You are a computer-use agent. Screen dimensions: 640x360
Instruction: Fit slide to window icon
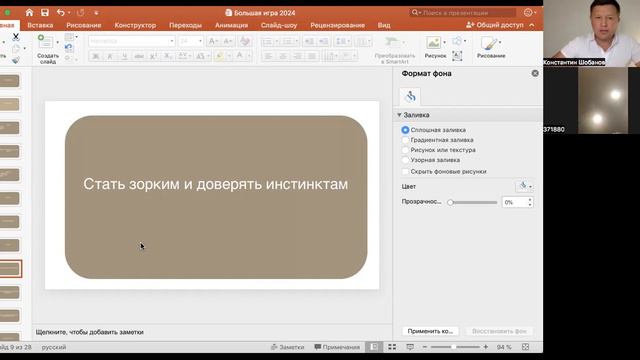pos(525,347)
